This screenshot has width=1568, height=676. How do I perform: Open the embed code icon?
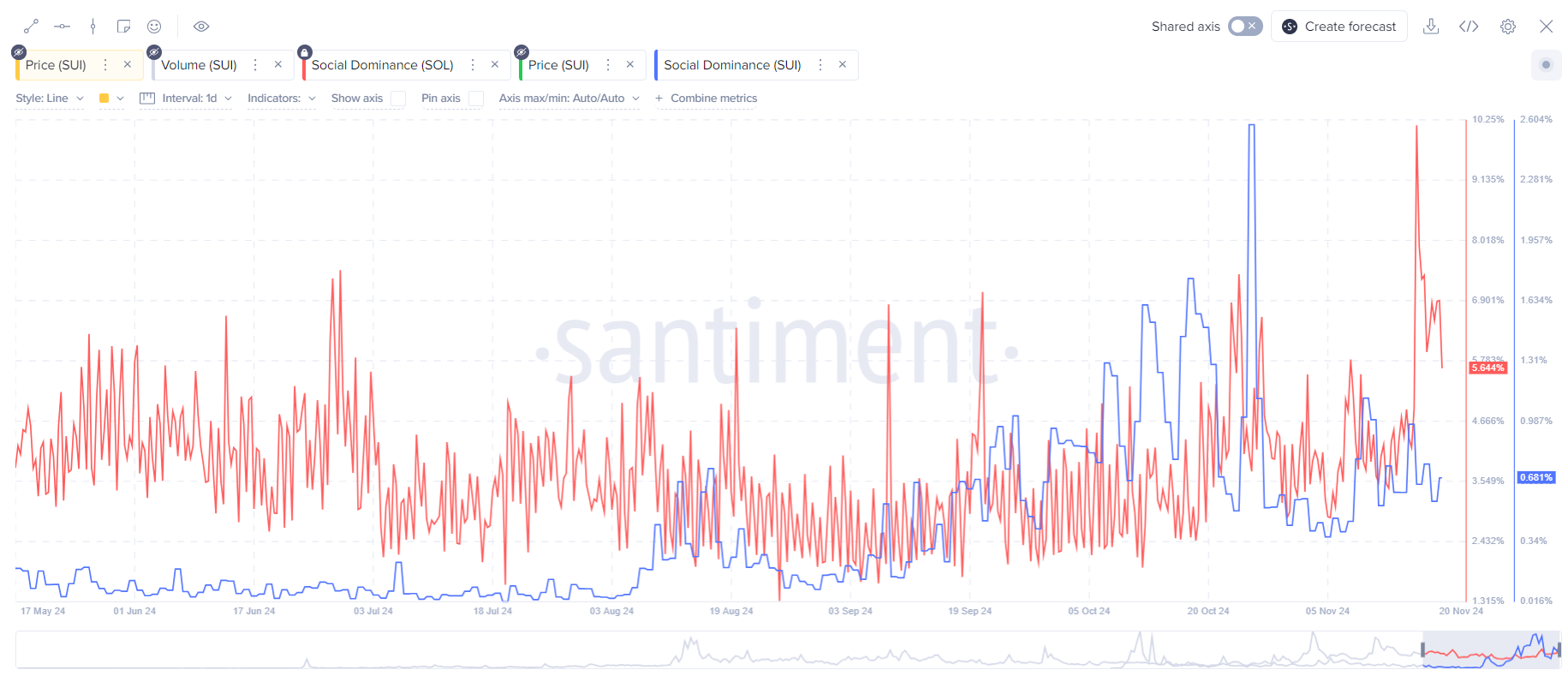tap(1469, 27)
